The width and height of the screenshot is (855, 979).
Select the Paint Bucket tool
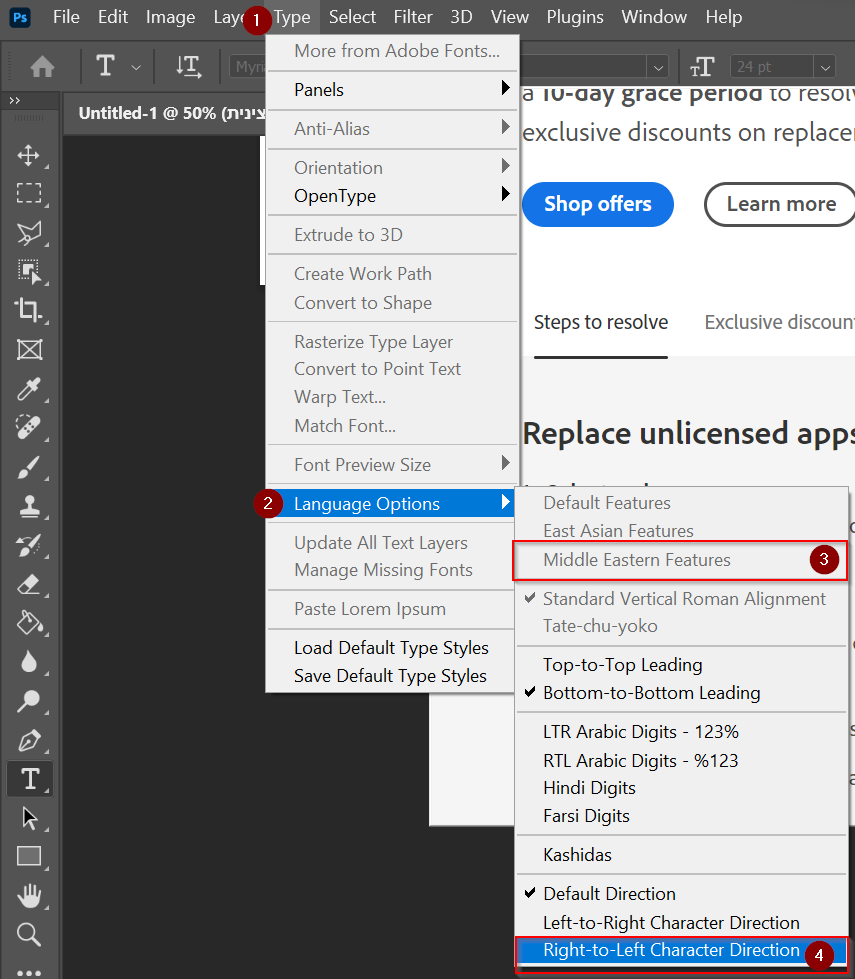(x=29, y=623)
